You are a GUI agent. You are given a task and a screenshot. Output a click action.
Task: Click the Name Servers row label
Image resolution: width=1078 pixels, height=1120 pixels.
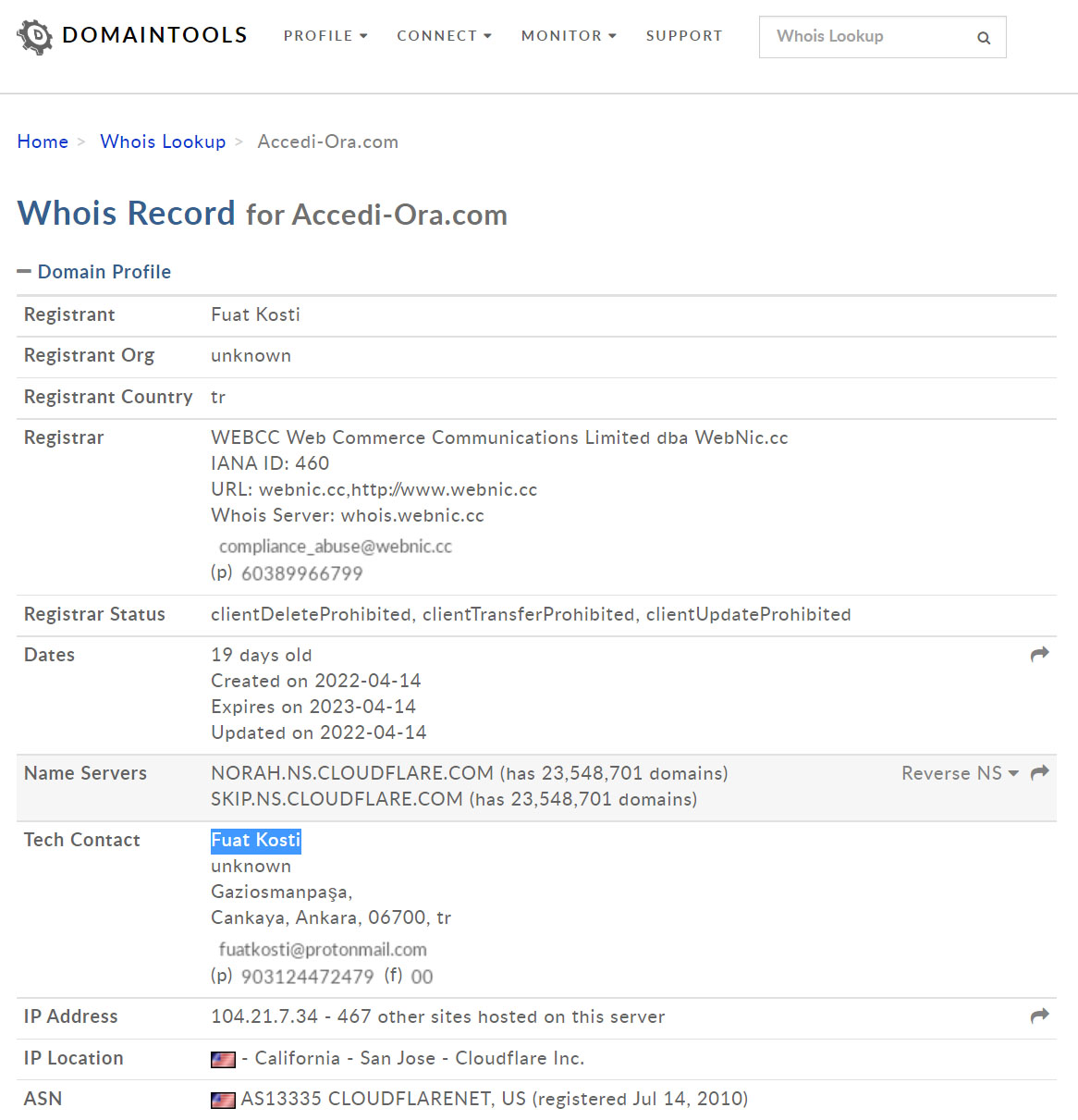click(x=85, y=773)
